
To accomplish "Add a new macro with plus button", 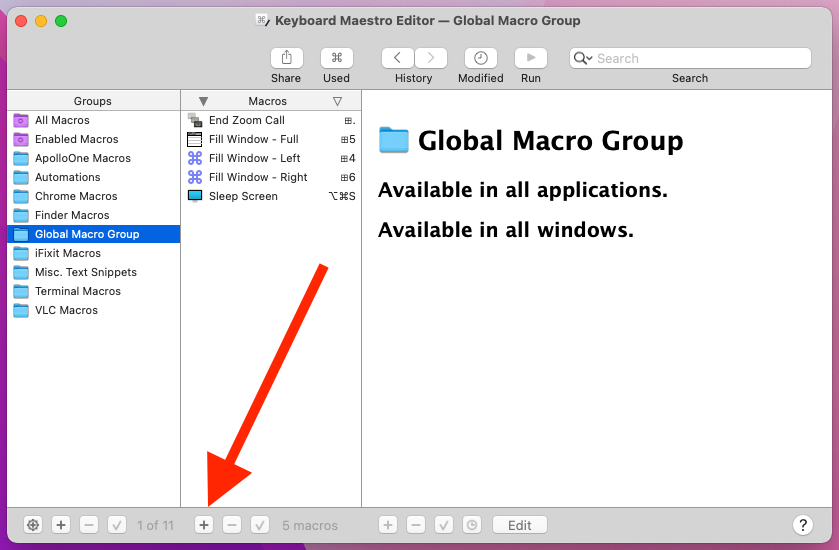I will 204,525.
